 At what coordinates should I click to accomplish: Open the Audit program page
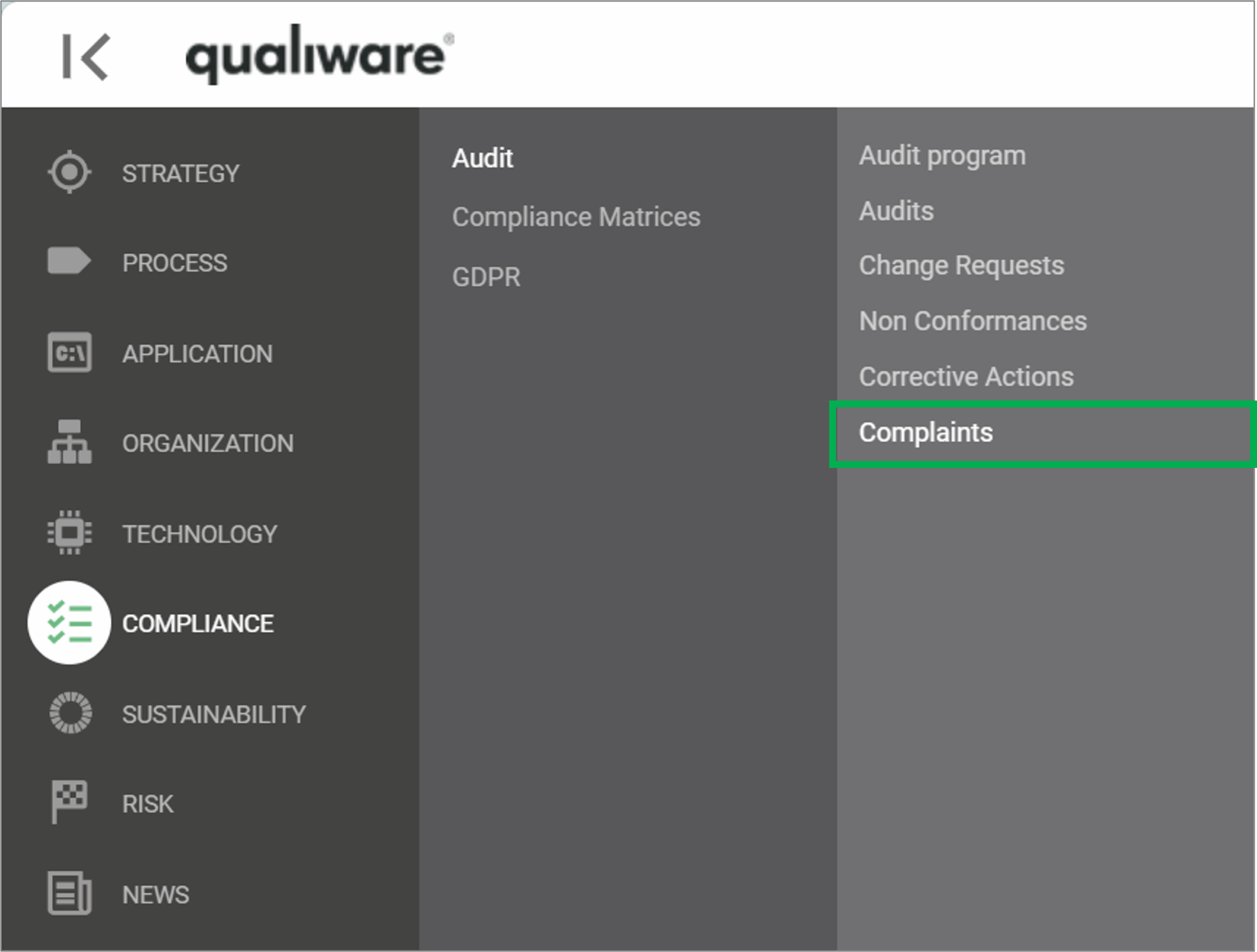(x=942, y=156)
